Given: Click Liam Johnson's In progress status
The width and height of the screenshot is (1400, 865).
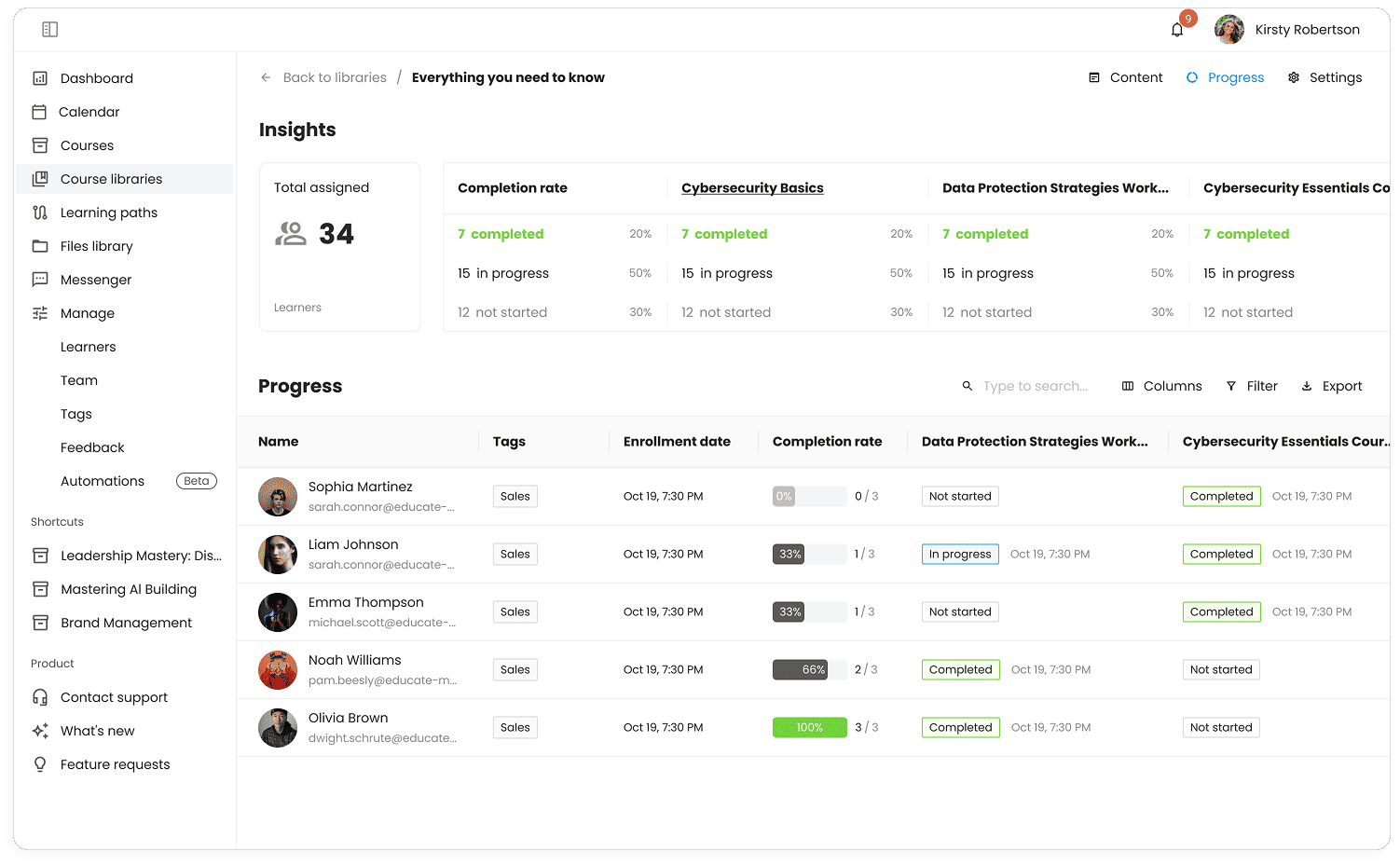Looking at the screenshot, I should point(960,554).
